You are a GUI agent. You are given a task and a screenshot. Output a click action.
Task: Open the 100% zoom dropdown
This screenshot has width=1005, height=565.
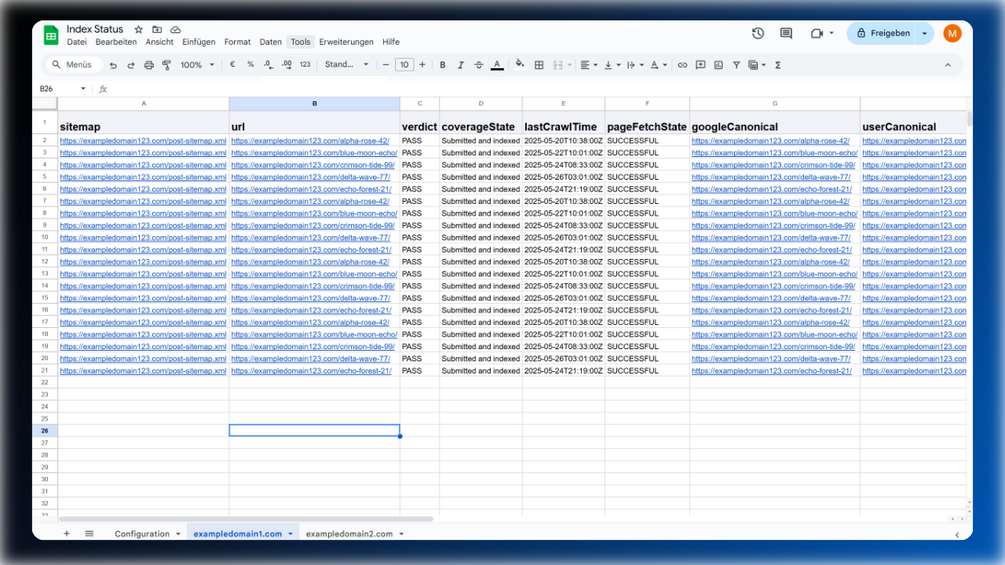tap(197, 65)
